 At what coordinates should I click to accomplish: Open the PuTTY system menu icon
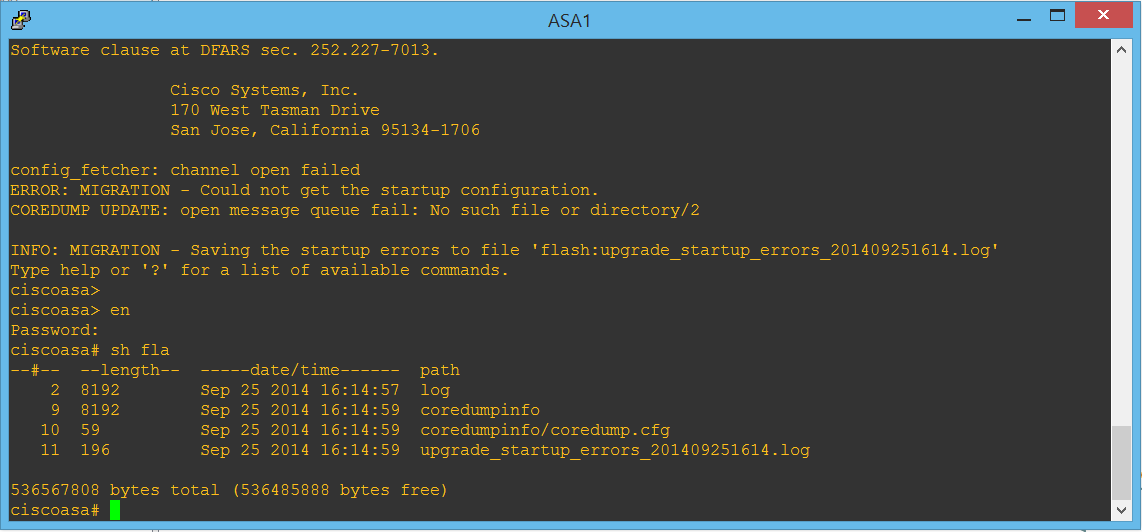click(x=20, y=19)
